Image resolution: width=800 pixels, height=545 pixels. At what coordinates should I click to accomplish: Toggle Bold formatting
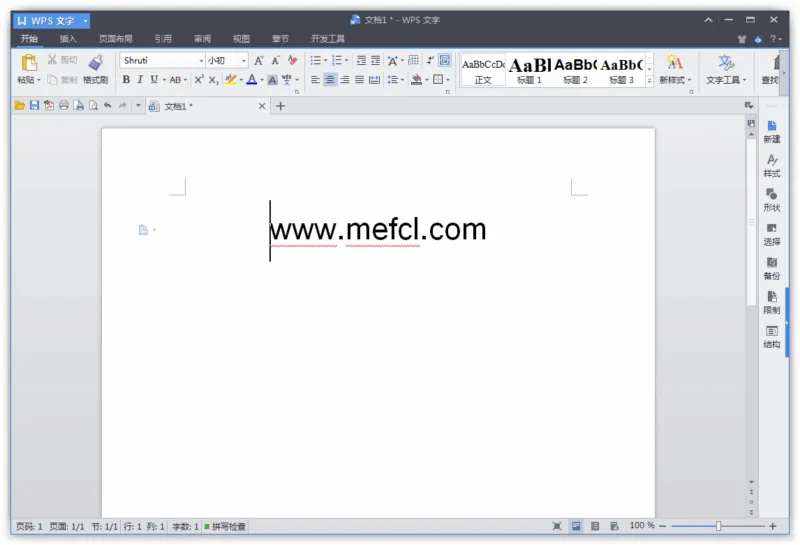[126, 80]
